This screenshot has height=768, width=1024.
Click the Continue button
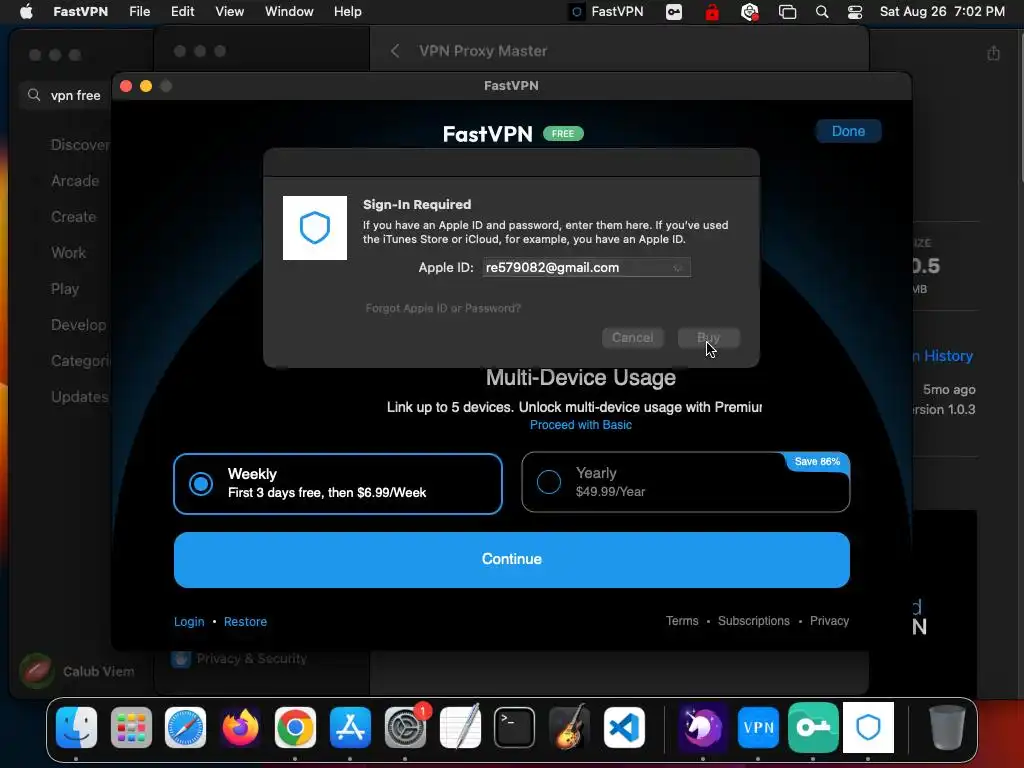click(511, 560)
